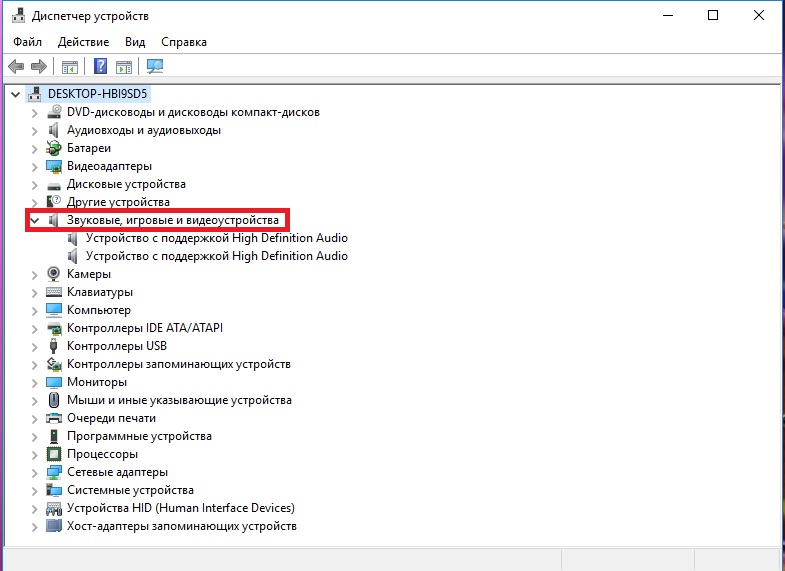Select Контроллеры IDE ATA/ATAPI label

tap(145, 328)
